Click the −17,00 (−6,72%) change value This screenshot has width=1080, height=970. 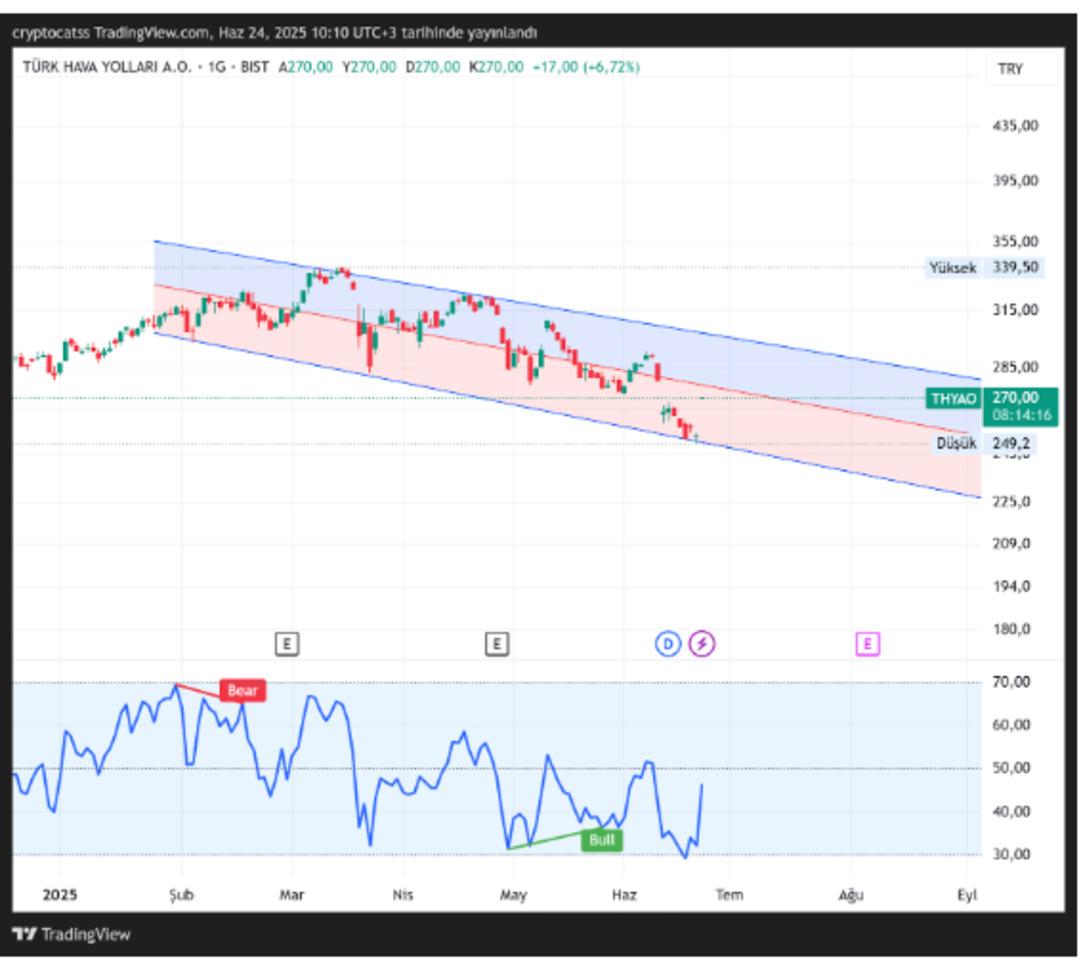click(586, 67)
